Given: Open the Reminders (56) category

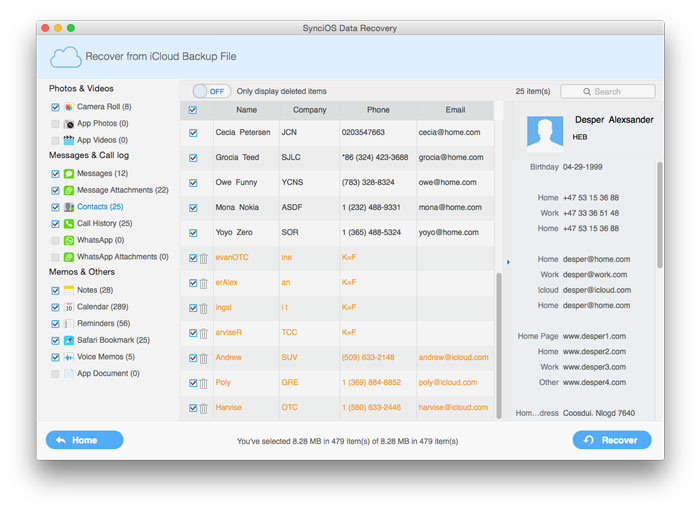Looking at the screenshot, I should point(104,323).
